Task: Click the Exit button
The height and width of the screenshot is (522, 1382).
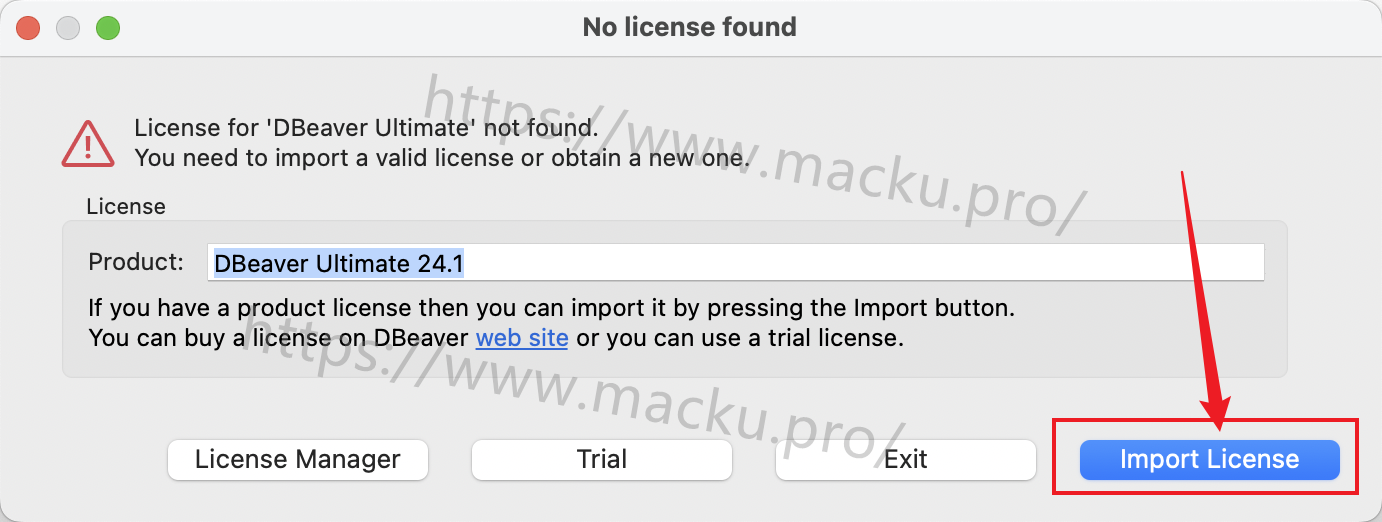Action: 906,460
